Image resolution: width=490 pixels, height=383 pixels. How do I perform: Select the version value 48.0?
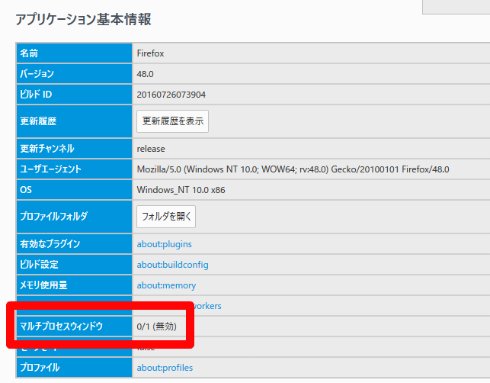[x=145, y=74]
